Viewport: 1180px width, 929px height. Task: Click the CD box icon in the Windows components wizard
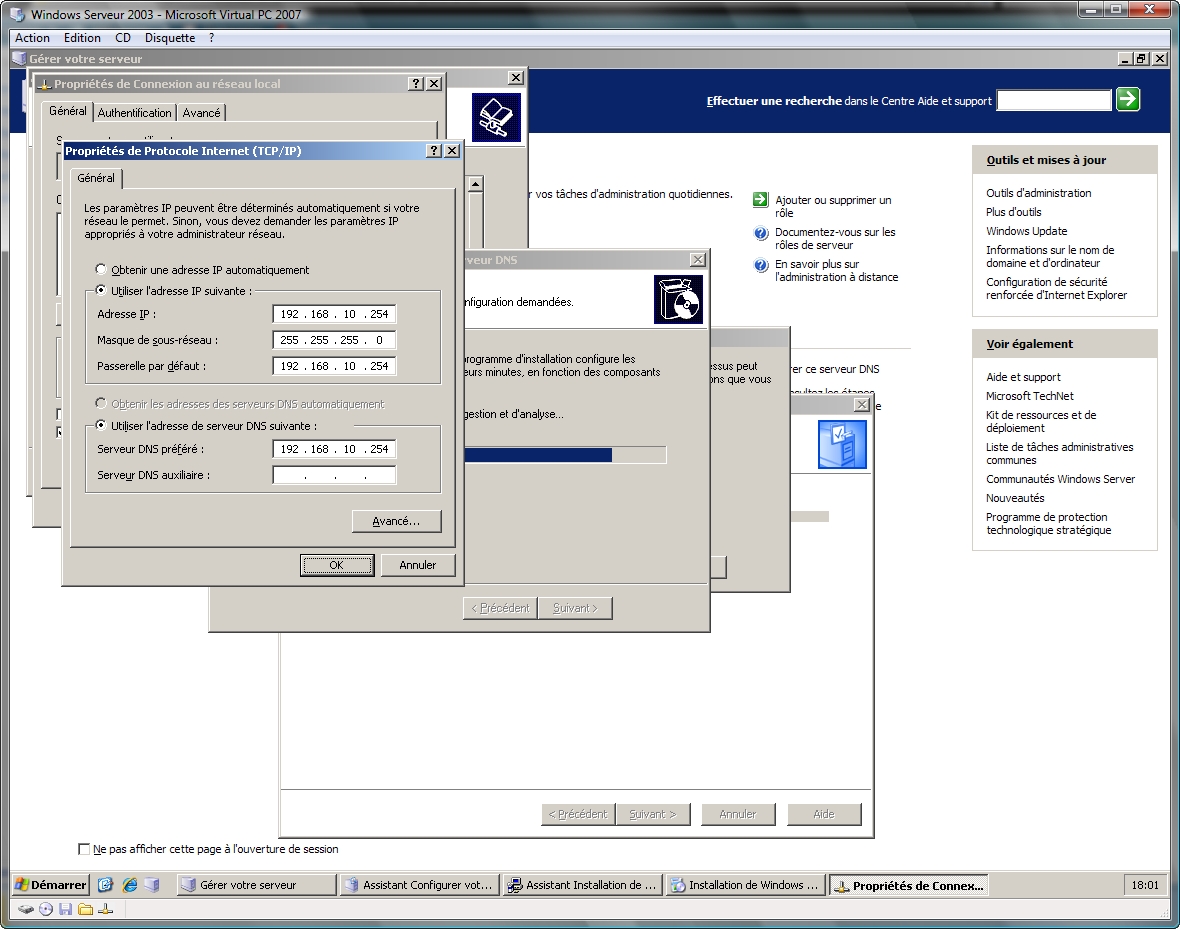[678, 300]
